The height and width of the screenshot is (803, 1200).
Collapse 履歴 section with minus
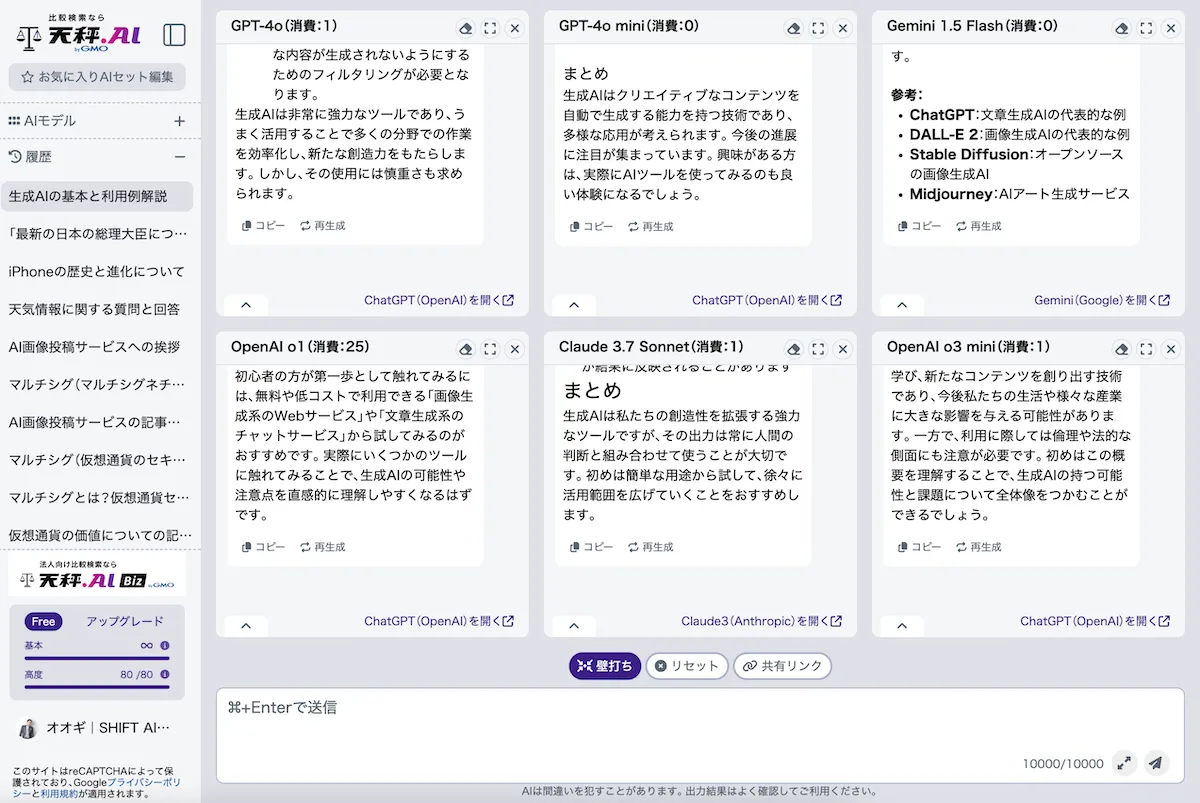pos(180,157)
